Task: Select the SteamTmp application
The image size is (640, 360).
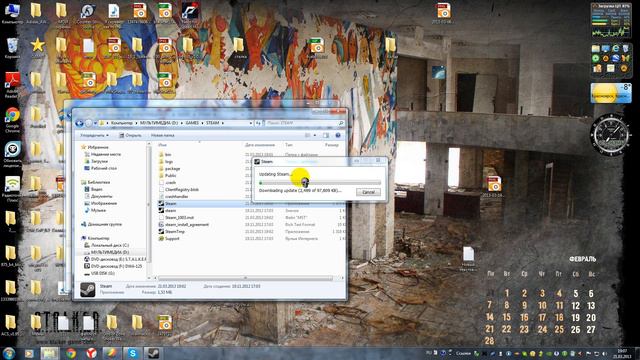Action: (171, 231)
